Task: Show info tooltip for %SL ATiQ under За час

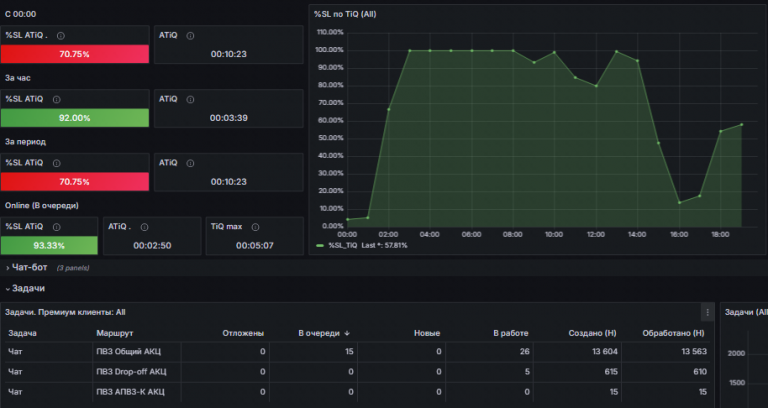Action: point(57,99)
